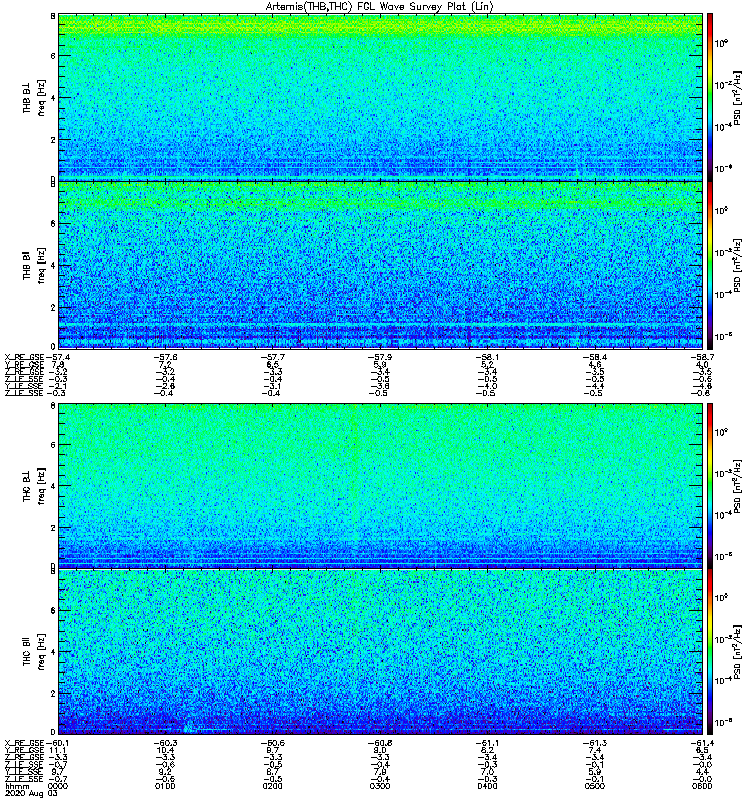The image size is (750, 800).
Task: Click the Y_RE_GSE value '10.4'
Action: pyautogui.click(x=165, y=751)
